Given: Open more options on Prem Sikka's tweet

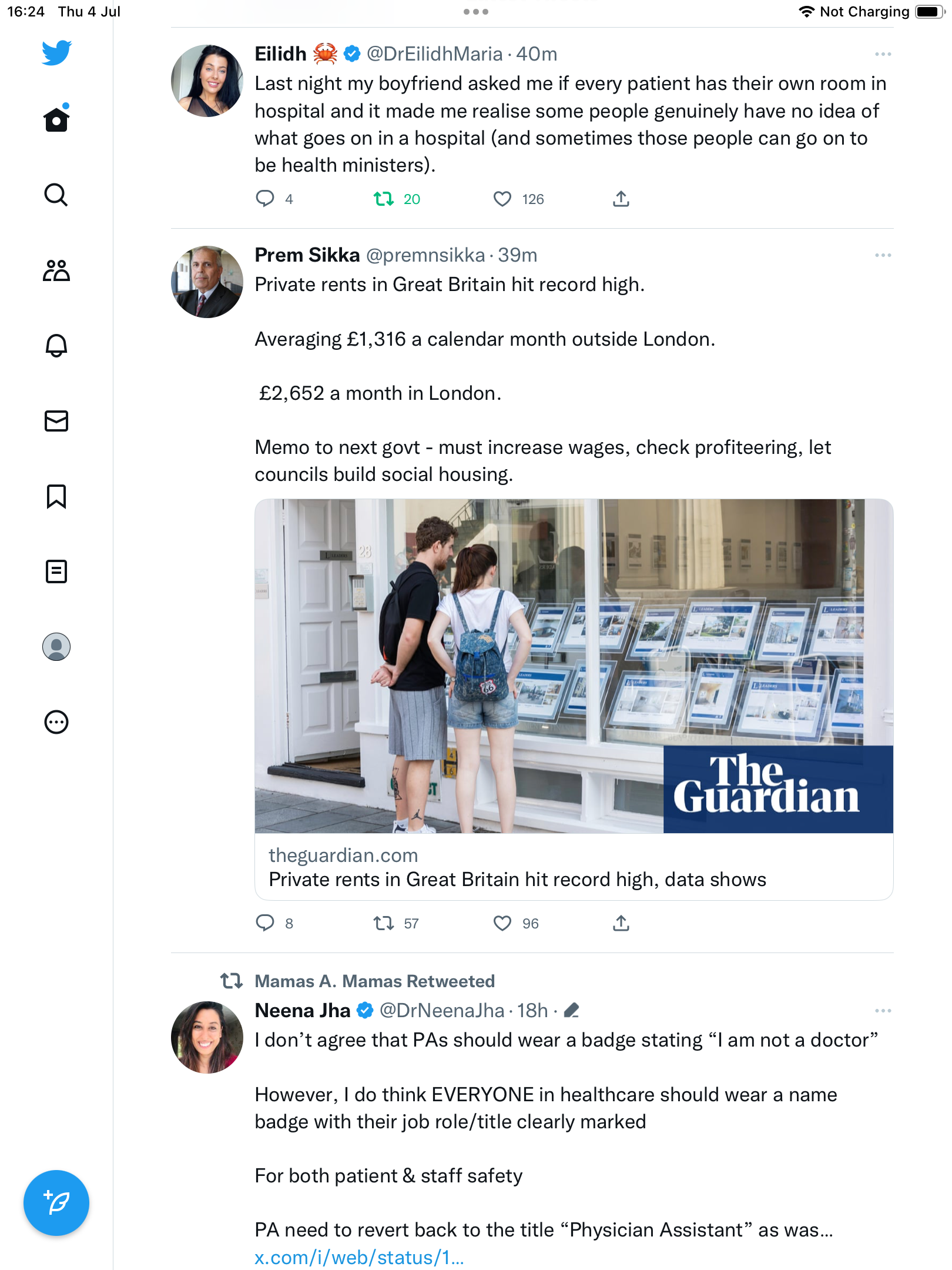Looking at the screenshot, I should [x=883, y=255].
